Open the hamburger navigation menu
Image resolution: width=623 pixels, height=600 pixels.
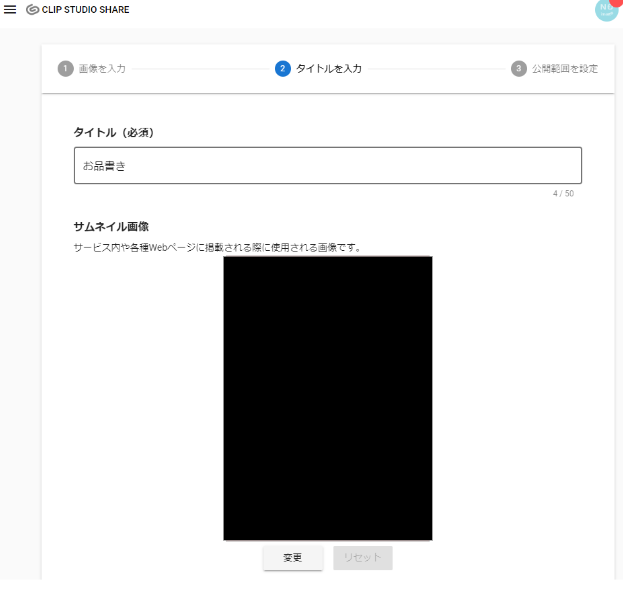click(x=10, y=10)
